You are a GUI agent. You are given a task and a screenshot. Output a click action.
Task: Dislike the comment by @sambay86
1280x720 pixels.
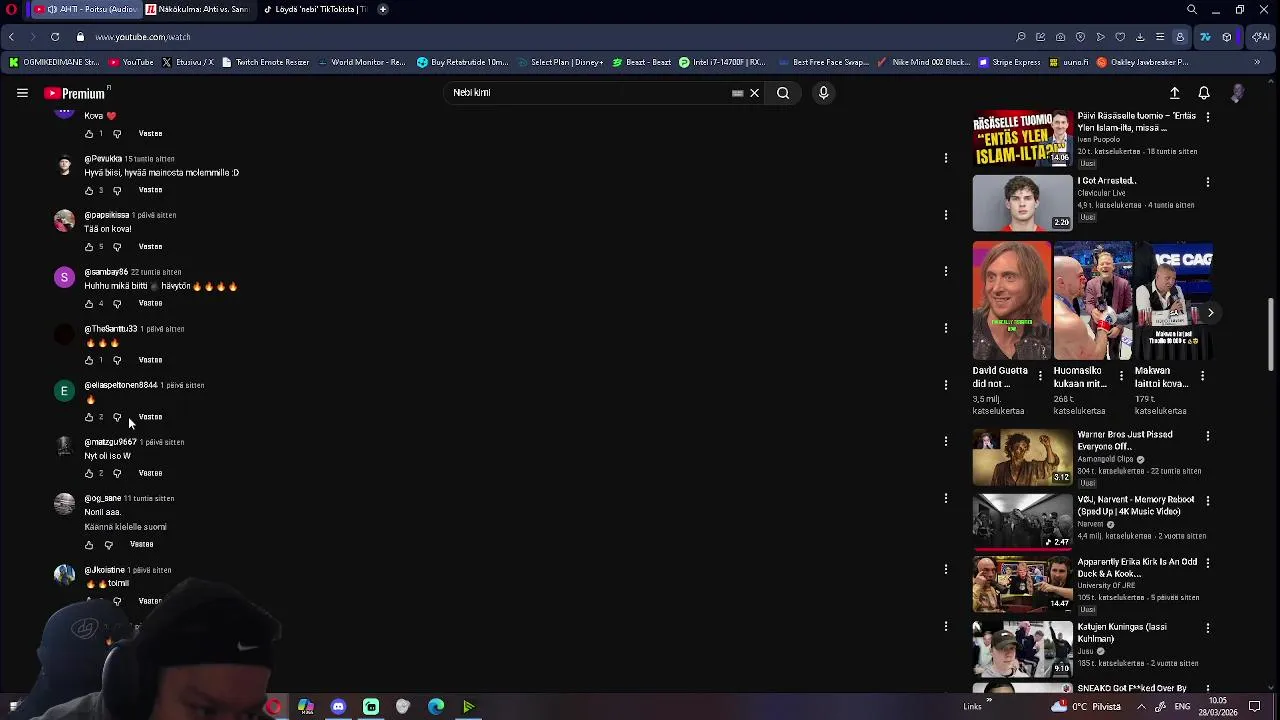117,303
